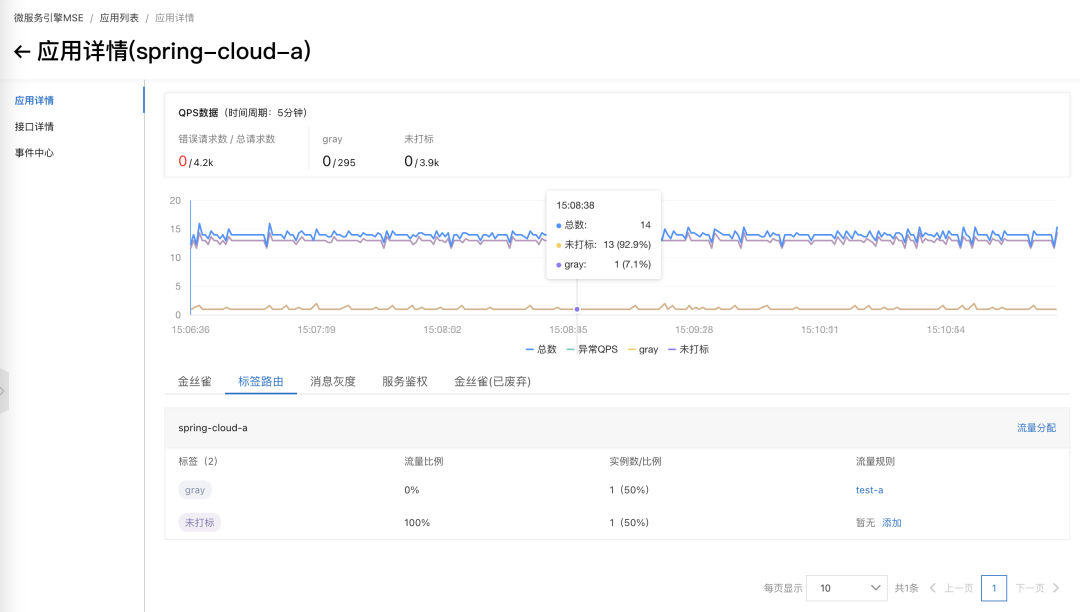Click the back arrow beside 应用详情 title
Screen dimensions: 1080x612
click(x=22, y=52)
